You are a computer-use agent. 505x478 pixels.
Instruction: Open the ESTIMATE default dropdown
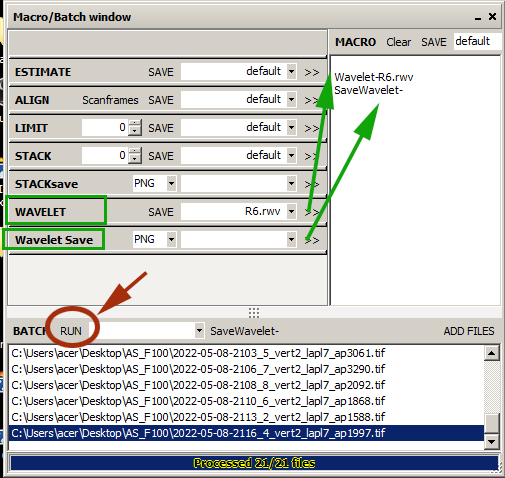click(x=291, y=71)
